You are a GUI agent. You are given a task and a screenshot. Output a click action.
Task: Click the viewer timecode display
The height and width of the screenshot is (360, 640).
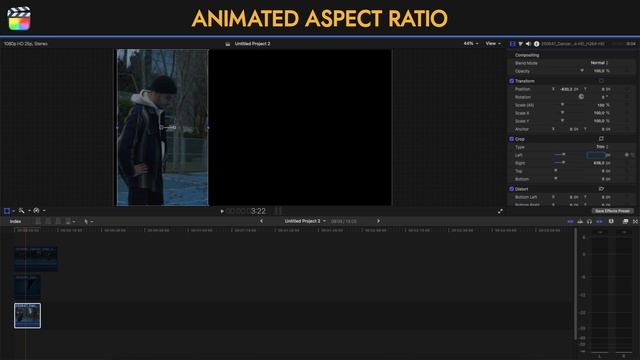[246, 211]
